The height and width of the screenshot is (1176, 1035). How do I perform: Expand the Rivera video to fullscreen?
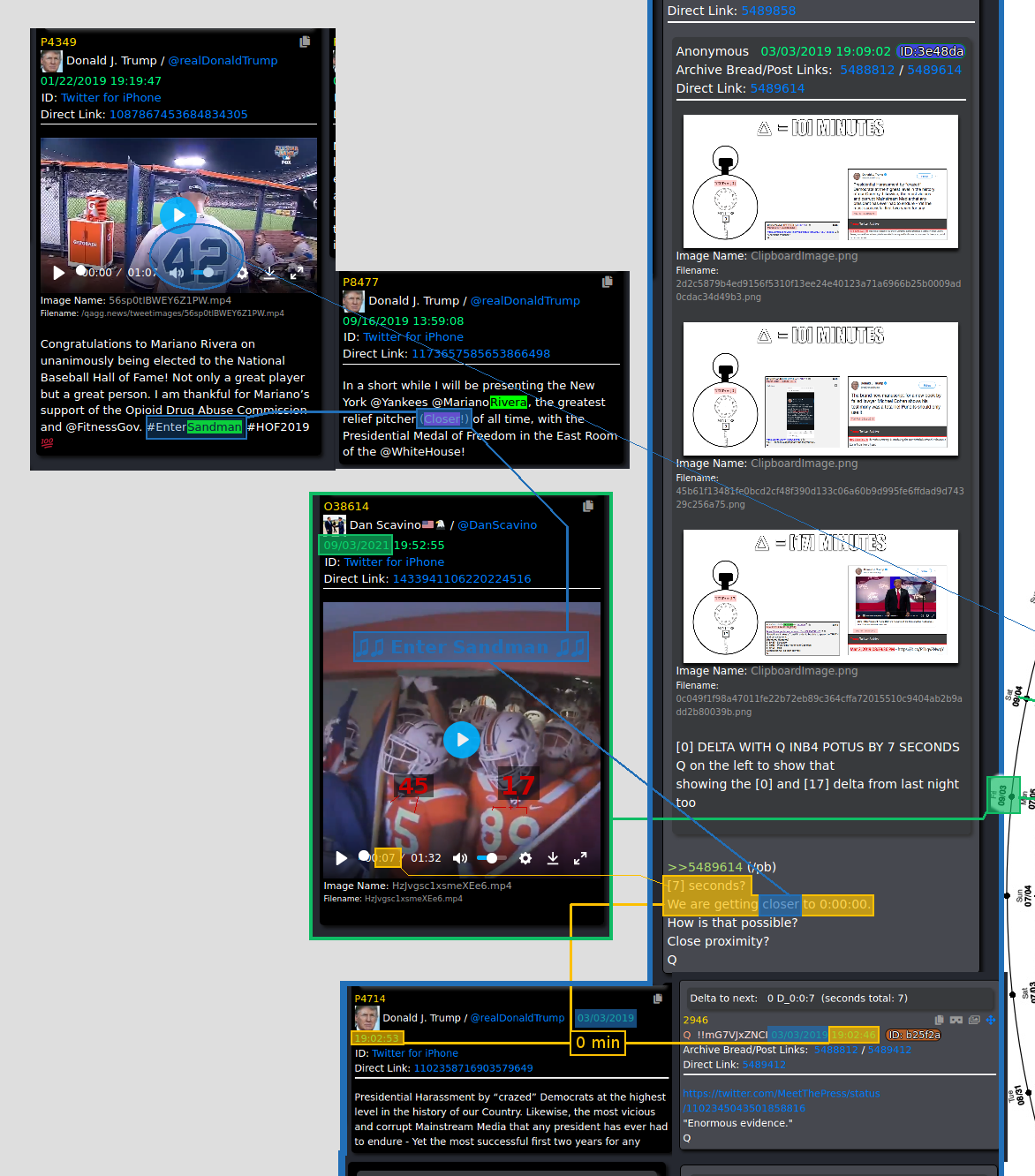pyautogui.click(x=297, y=273)
